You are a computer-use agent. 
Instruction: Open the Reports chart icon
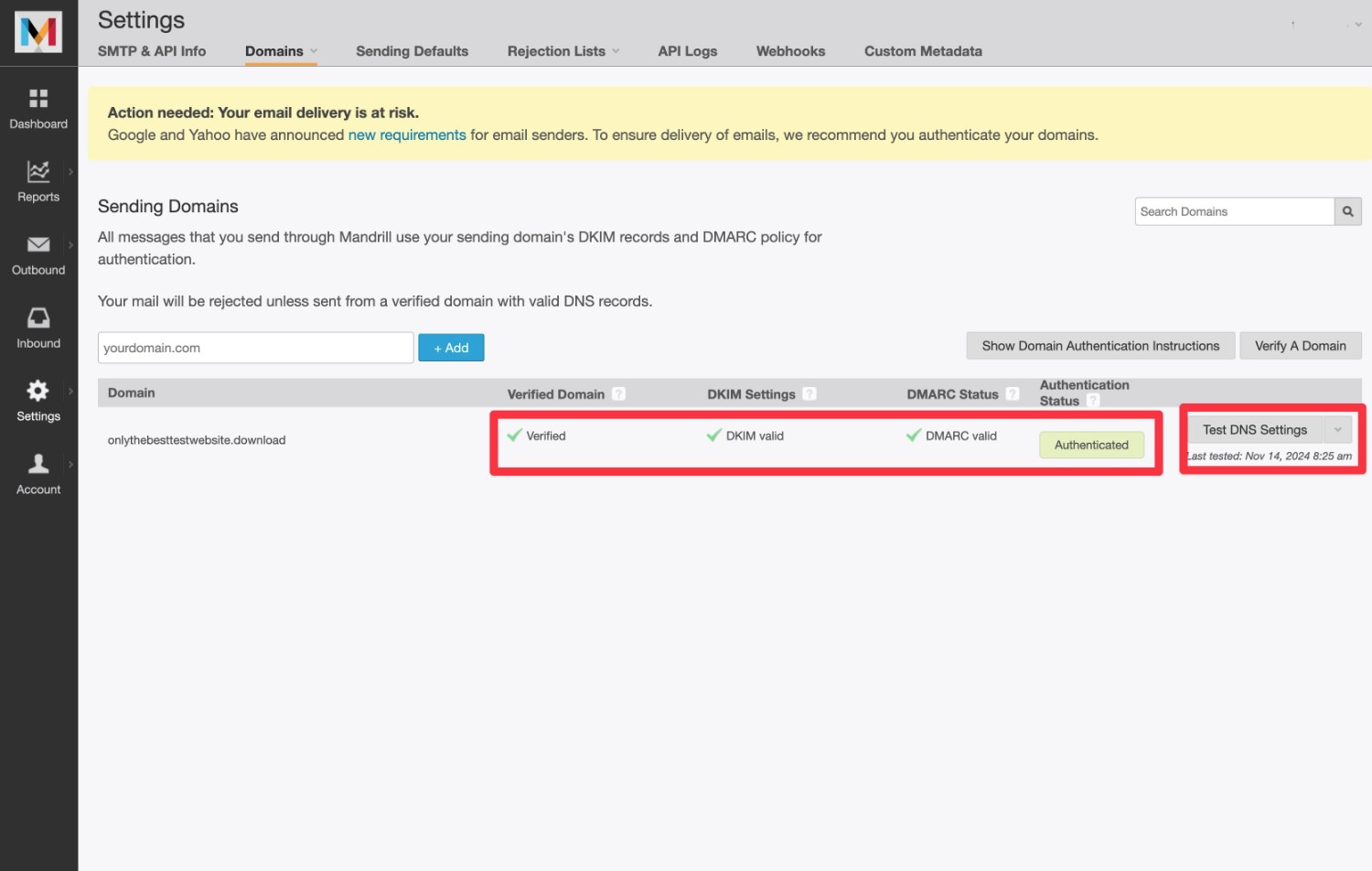[38, 171]
